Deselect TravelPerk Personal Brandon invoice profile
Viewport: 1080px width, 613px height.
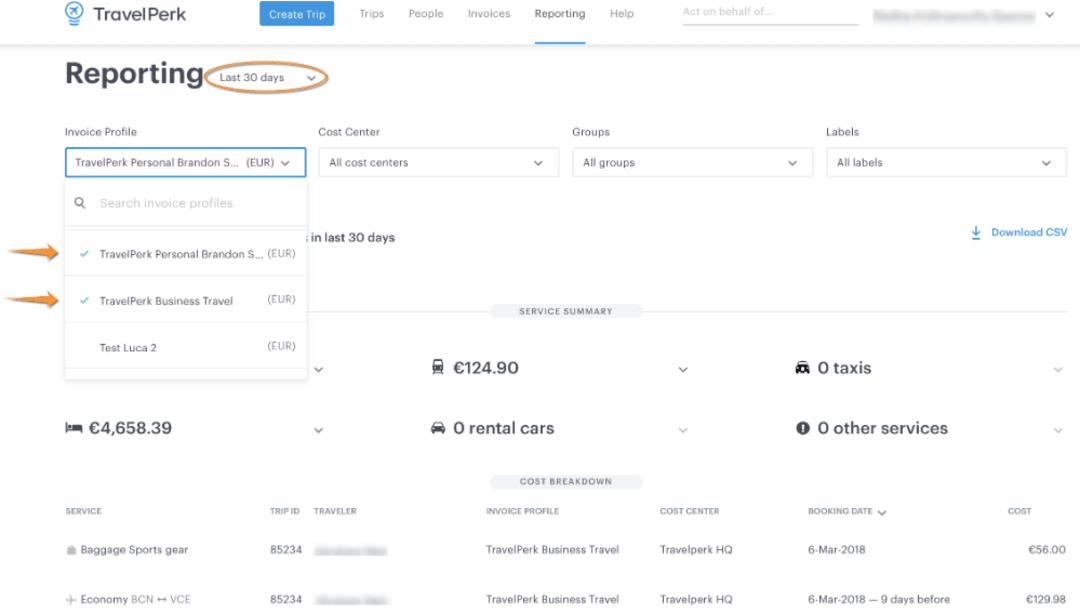coord(185,253)
